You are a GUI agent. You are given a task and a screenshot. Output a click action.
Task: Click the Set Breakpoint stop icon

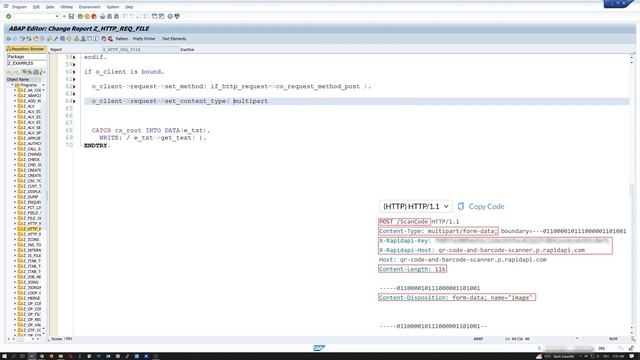pos(104,39)
